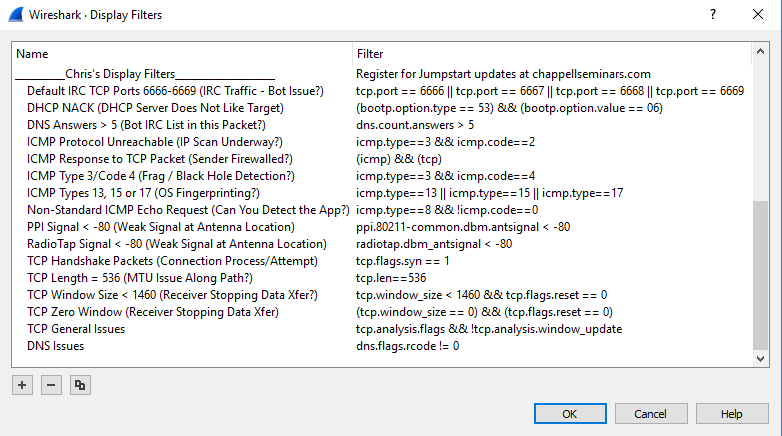Confirm with the OK button
Image resolution: width=782 pixels, height=436 pixels.
(570, 414)
